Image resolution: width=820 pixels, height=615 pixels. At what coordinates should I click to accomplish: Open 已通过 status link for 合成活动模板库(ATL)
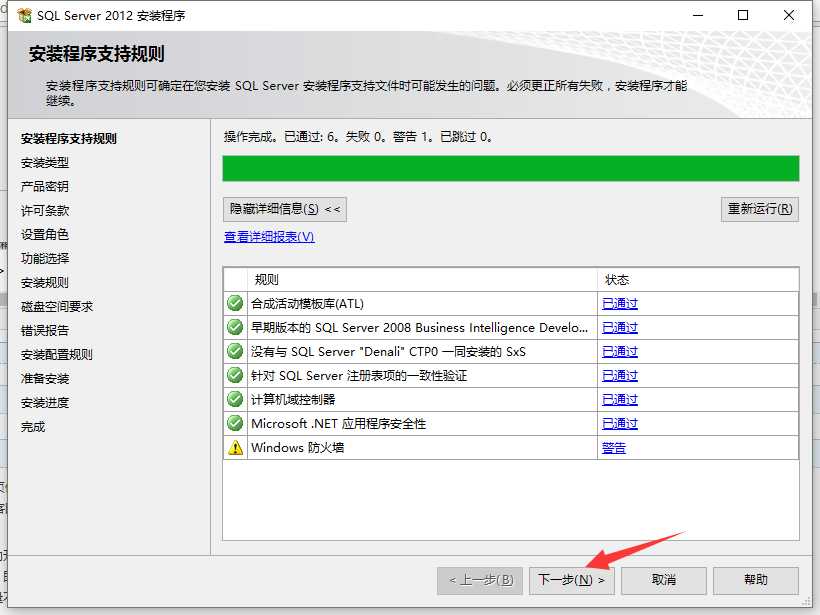click(620, 304)
